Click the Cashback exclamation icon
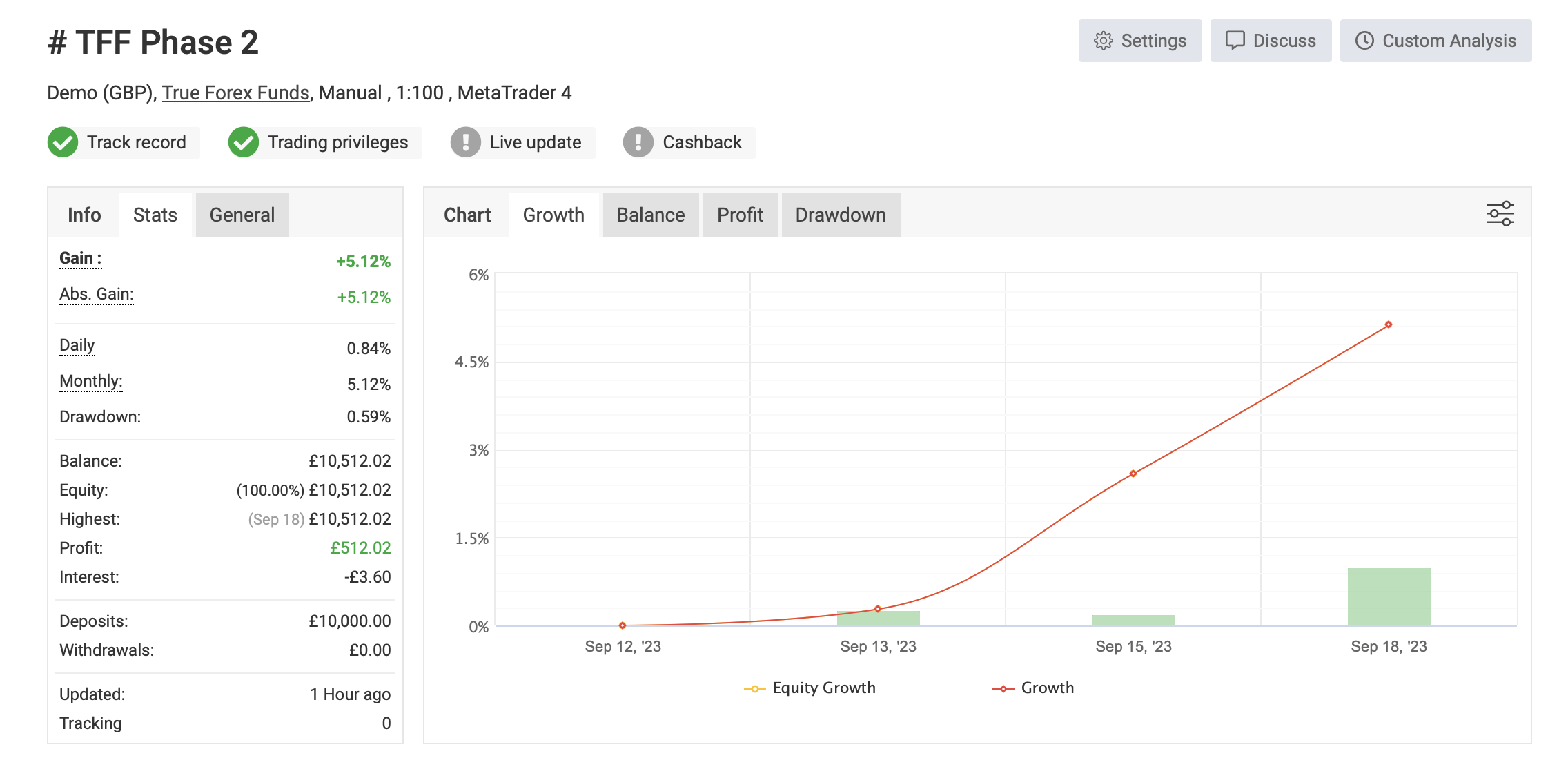1568x758 pixels. click(638, 142)
